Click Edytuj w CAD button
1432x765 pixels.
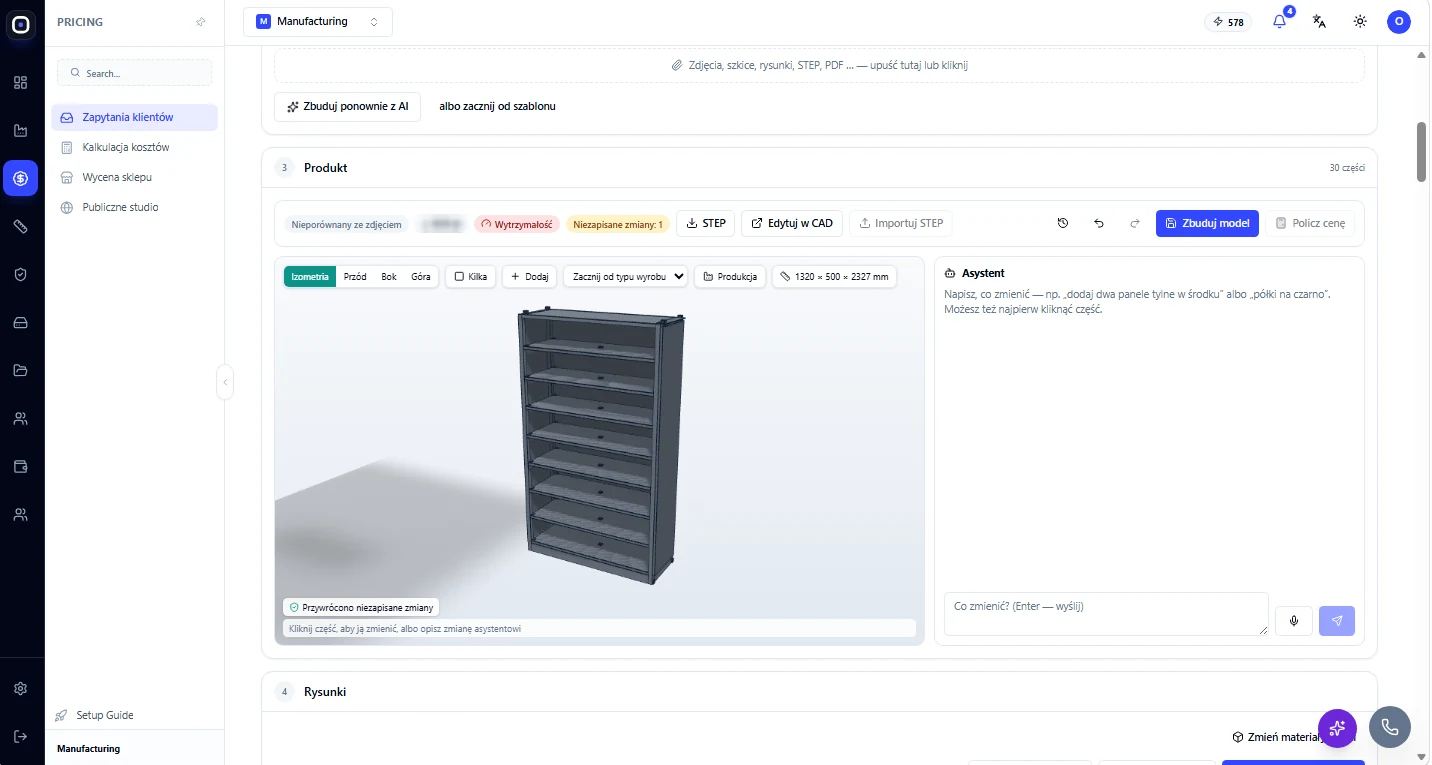point(792,223)
